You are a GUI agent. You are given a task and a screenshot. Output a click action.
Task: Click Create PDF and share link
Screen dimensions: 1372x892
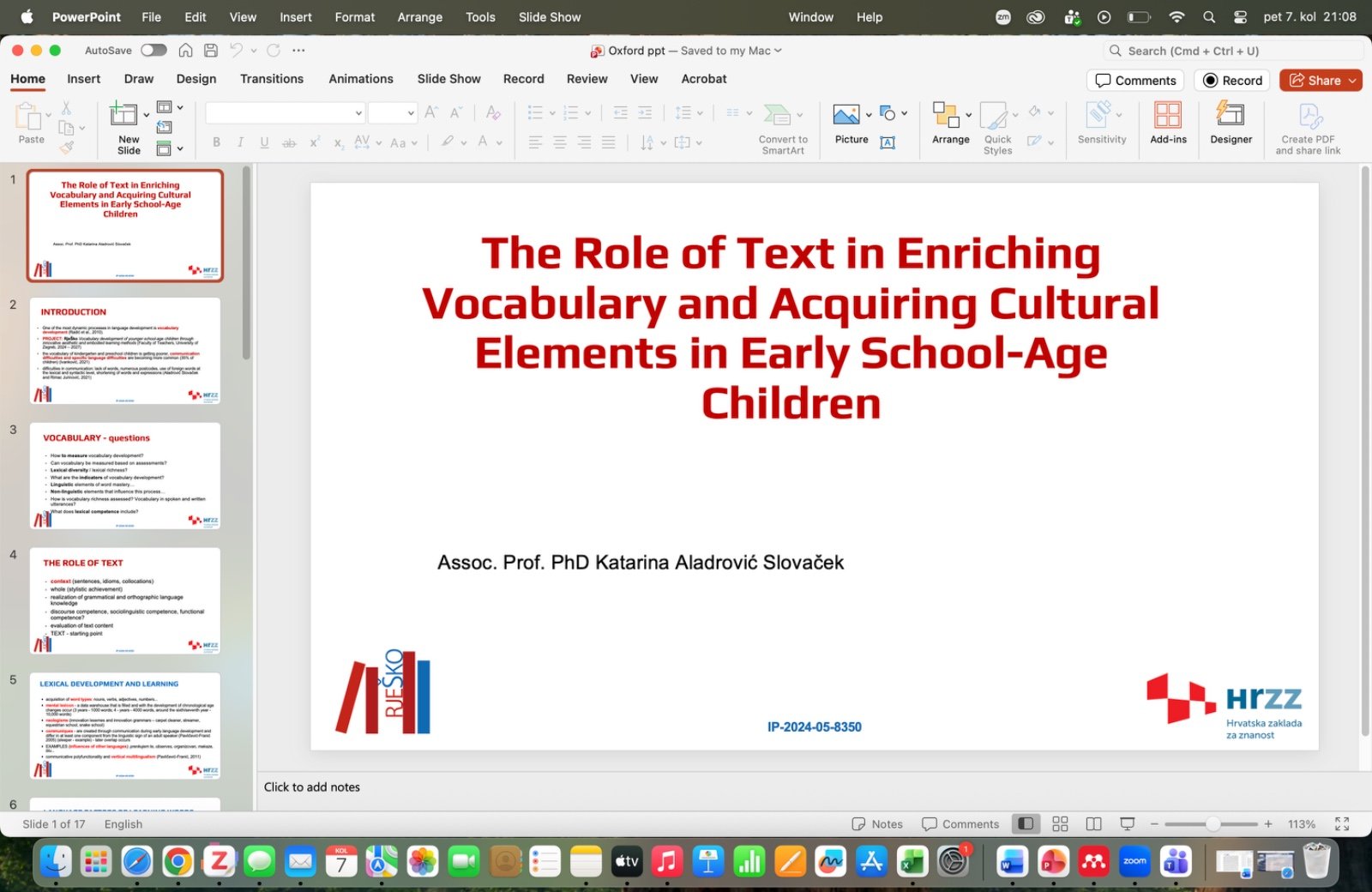point(1308,129)
